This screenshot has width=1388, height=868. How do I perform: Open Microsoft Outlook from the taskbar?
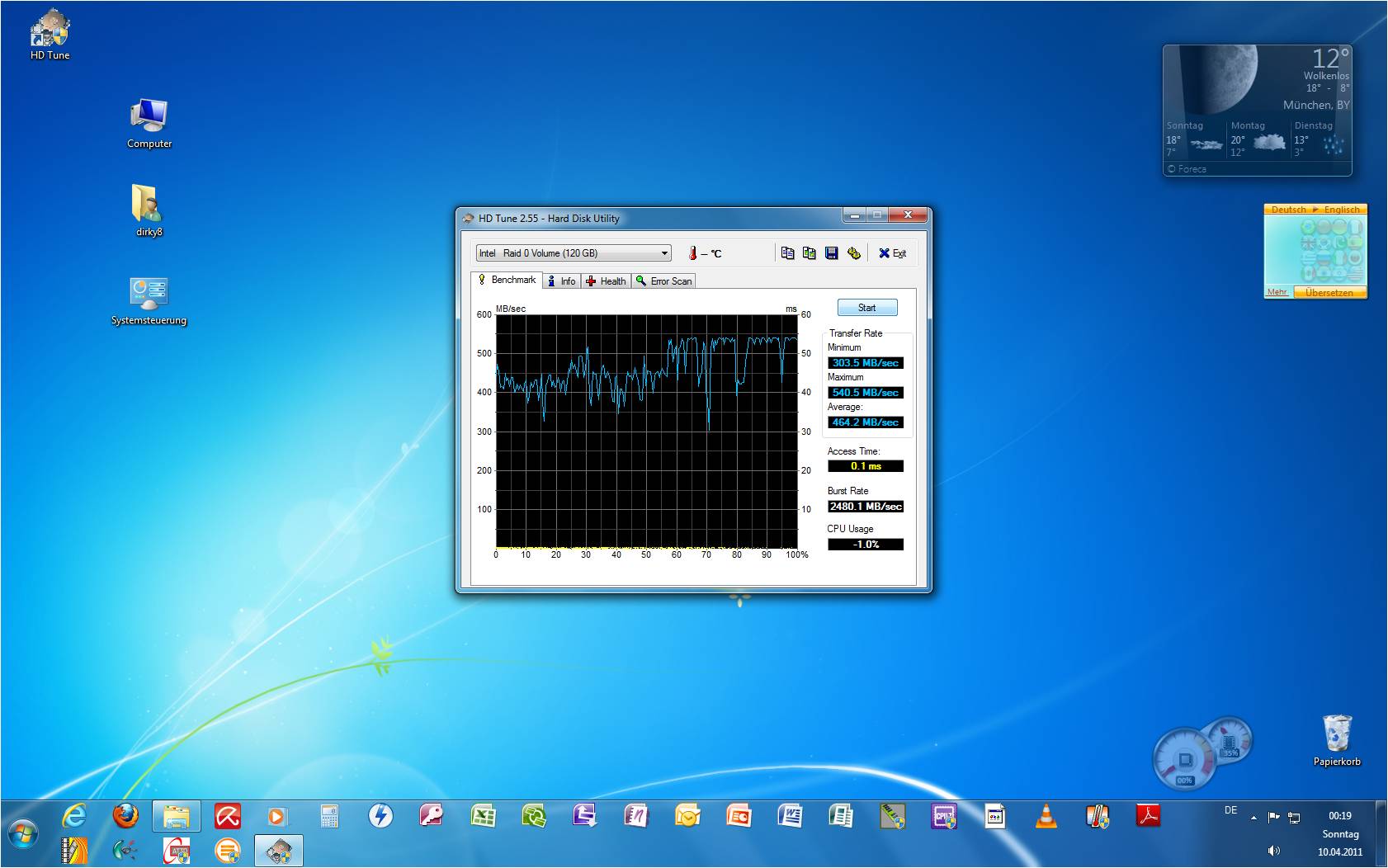[687, 817]
